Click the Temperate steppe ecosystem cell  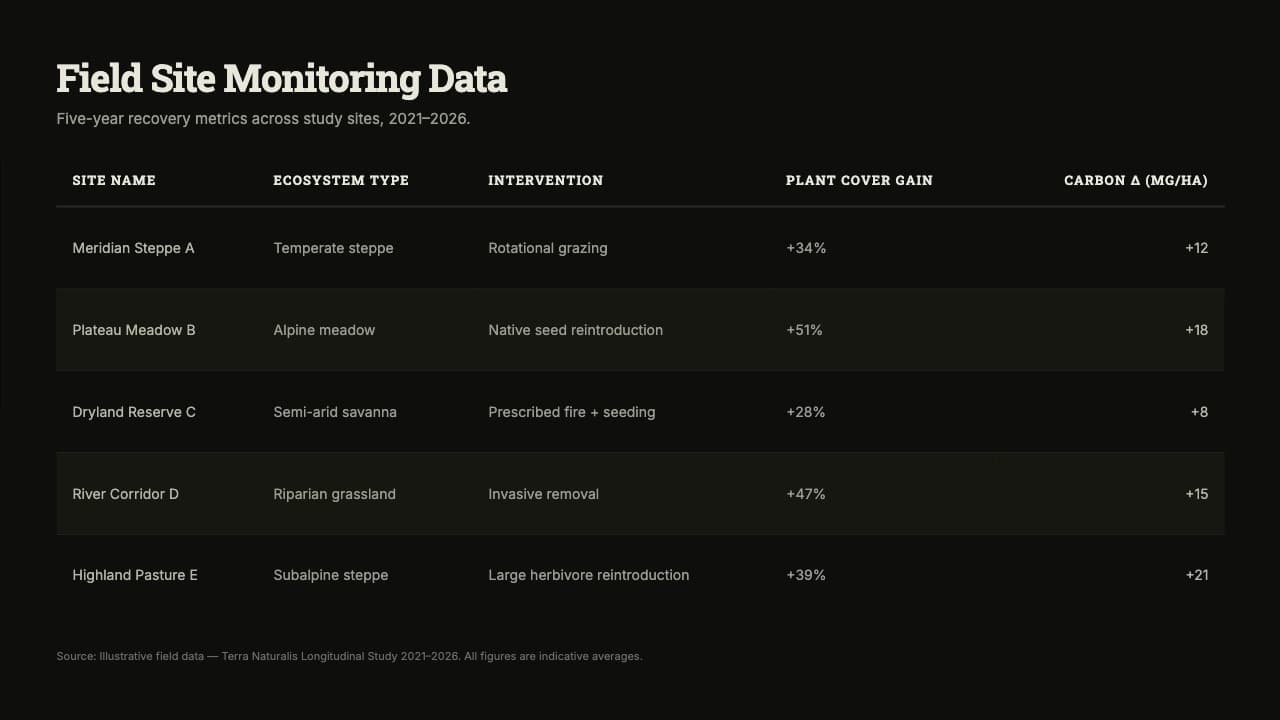[334, 248]
